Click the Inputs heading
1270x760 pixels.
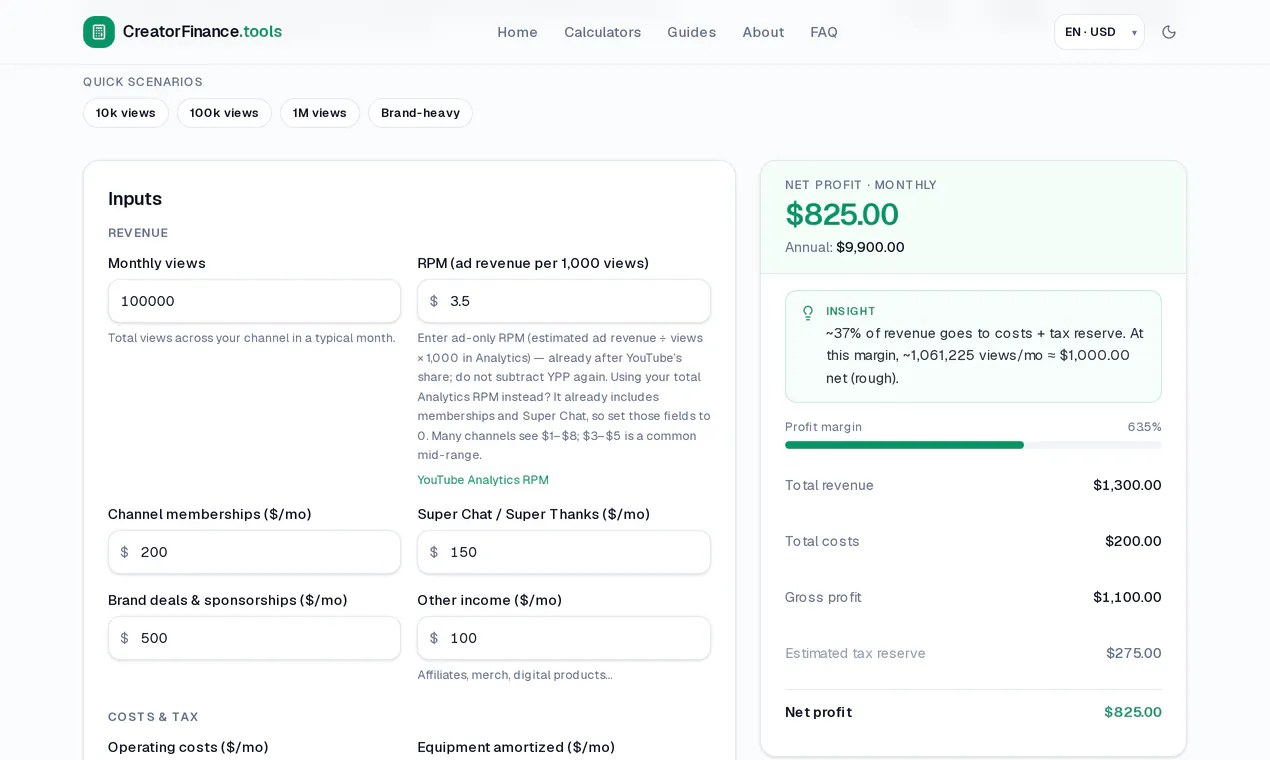pyautogui.click(x=135, y=198)
